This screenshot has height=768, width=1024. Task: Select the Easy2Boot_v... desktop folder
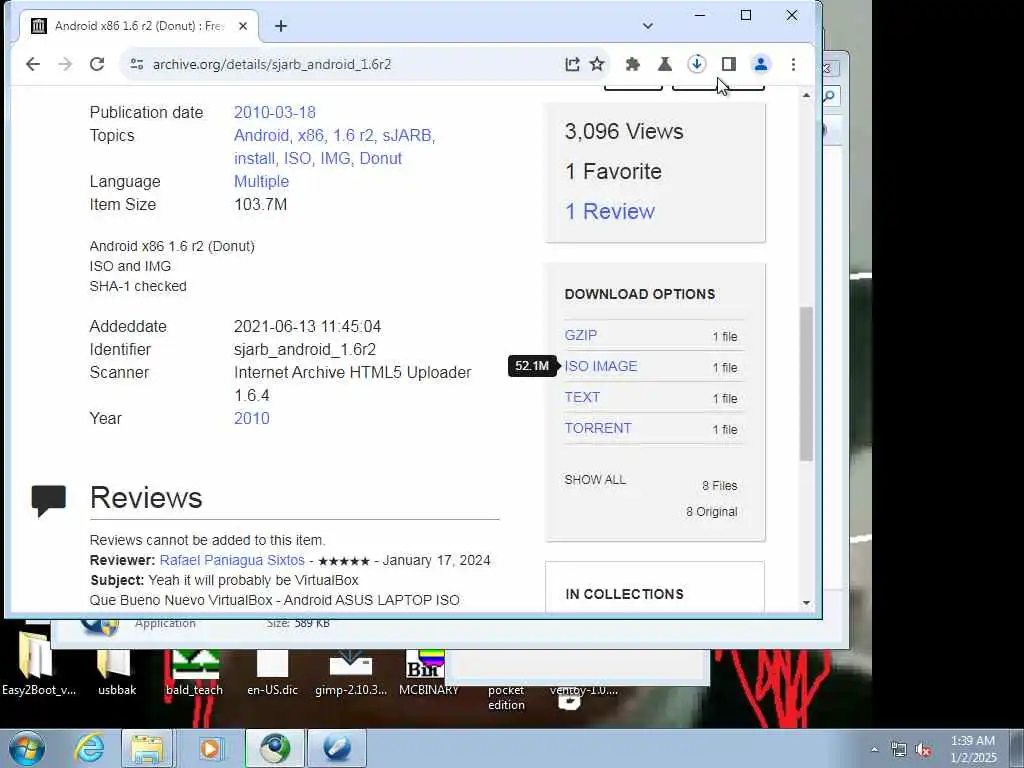tap(38, 665)
